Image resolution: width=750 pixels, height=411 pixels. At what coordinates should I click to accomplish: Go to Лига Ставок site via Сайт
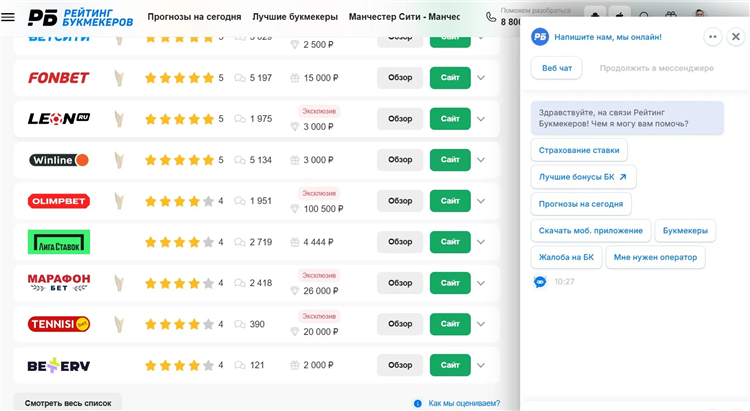(x=450, y=242)
